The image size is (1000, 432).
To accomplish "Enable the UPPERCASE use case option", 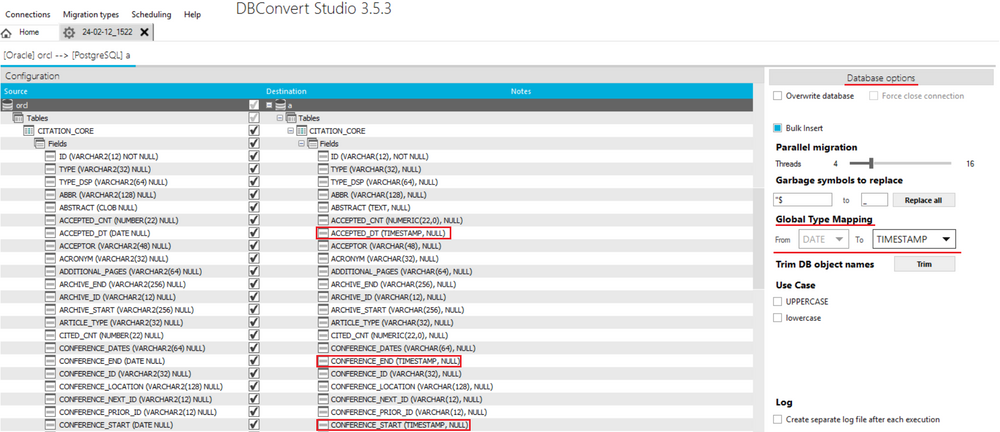I will pos(777,301).
